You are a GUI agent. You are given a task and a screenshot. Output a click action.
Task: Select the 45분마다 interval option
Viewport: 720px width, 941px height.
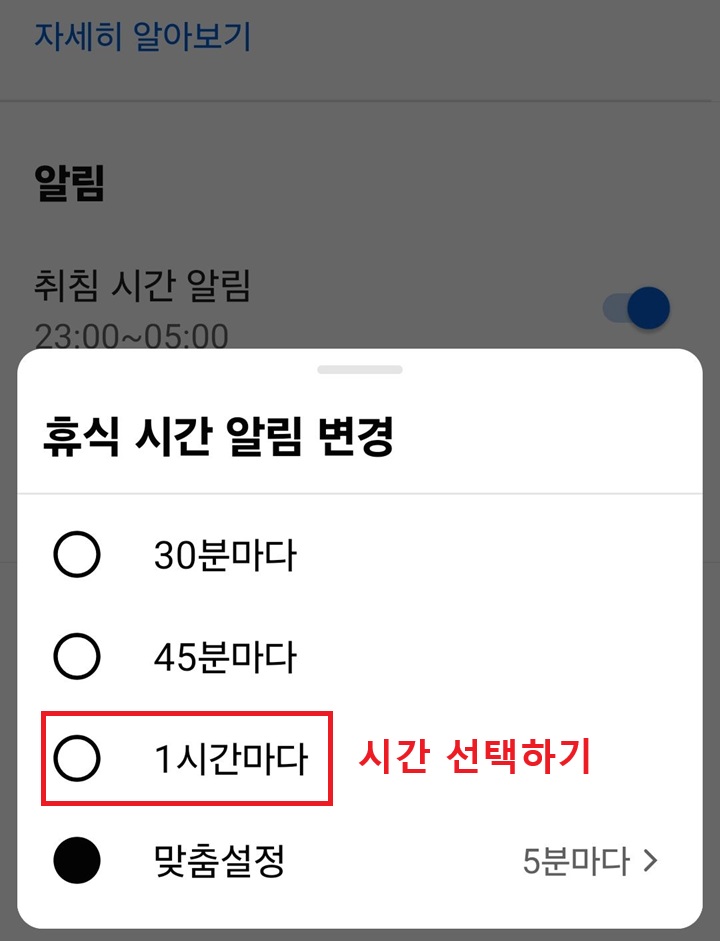click(x=78, y=657)
